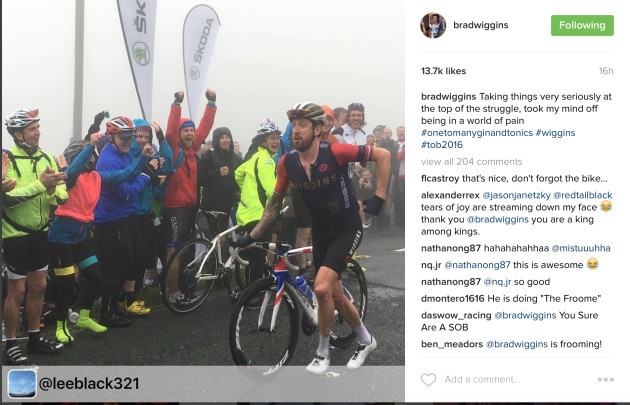Click the @mistuuuhha mention
The image size is (630, 405).
pyautogui.click(x=581, y=248)
